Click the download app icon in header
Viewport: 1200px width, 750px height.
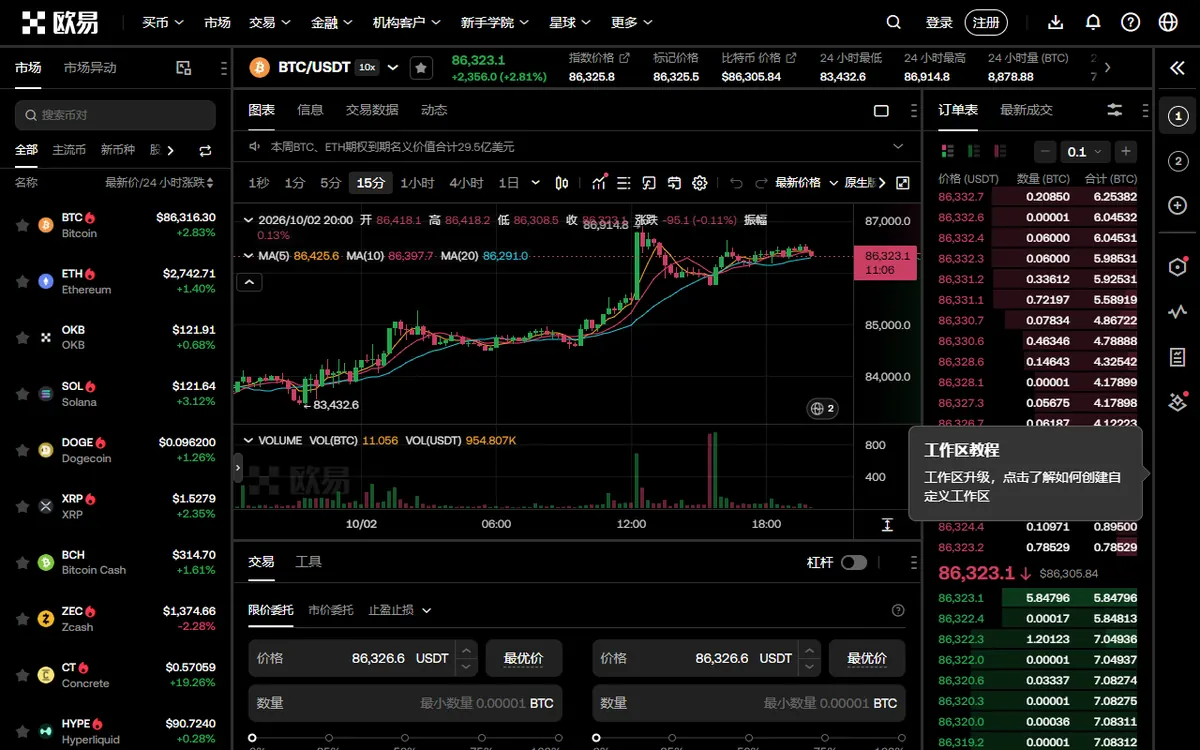pyautogui.click(x=1056, y=22)
